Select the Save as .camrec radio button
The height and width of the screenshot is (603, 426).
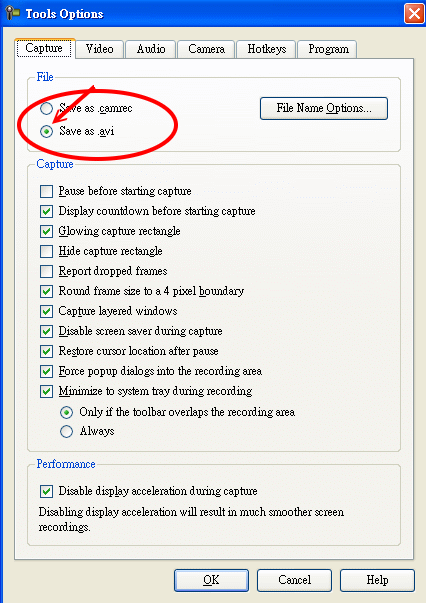click(47, 109)
